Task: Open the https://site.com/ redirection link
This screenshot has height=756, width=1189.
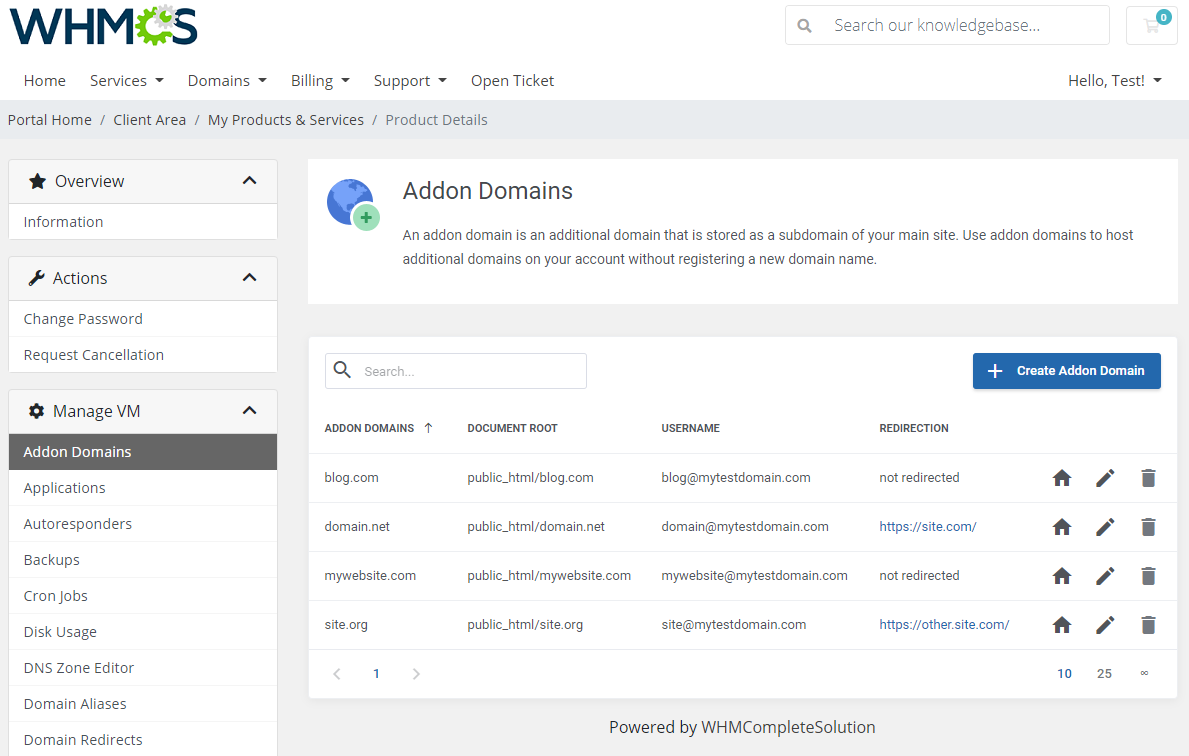Action: (x=927, y=527)
